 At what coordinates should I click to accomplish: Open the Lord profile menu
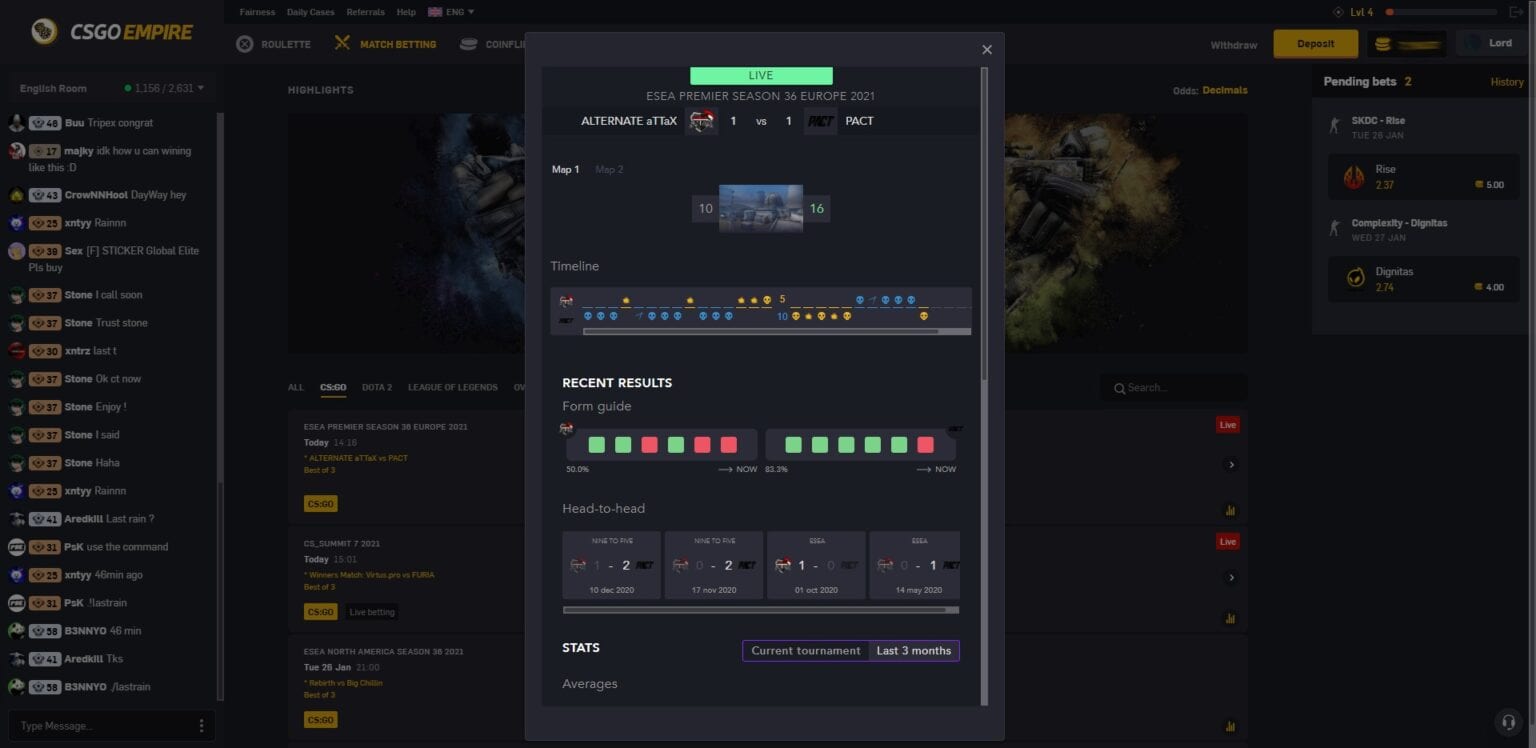pos(1490,44)
